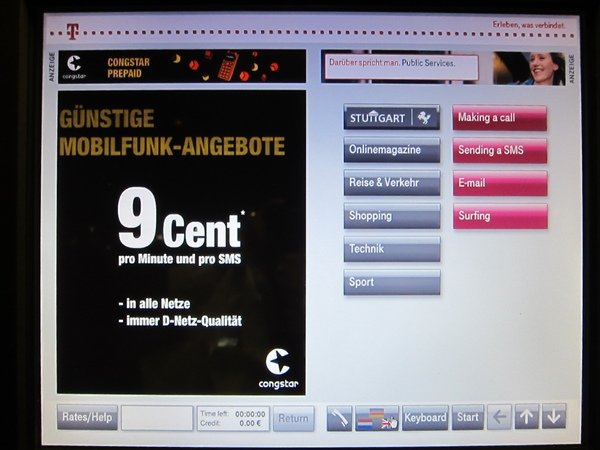Open the Sport section
Screen dimensions: 600x450
[392, 282]
